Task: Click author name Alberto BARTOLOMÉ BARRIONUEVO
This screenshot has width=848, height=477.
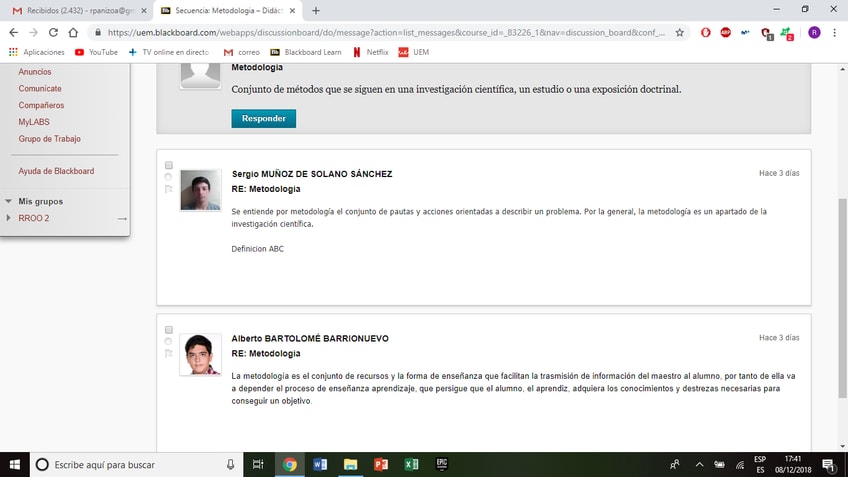Action: pos(310,339)
